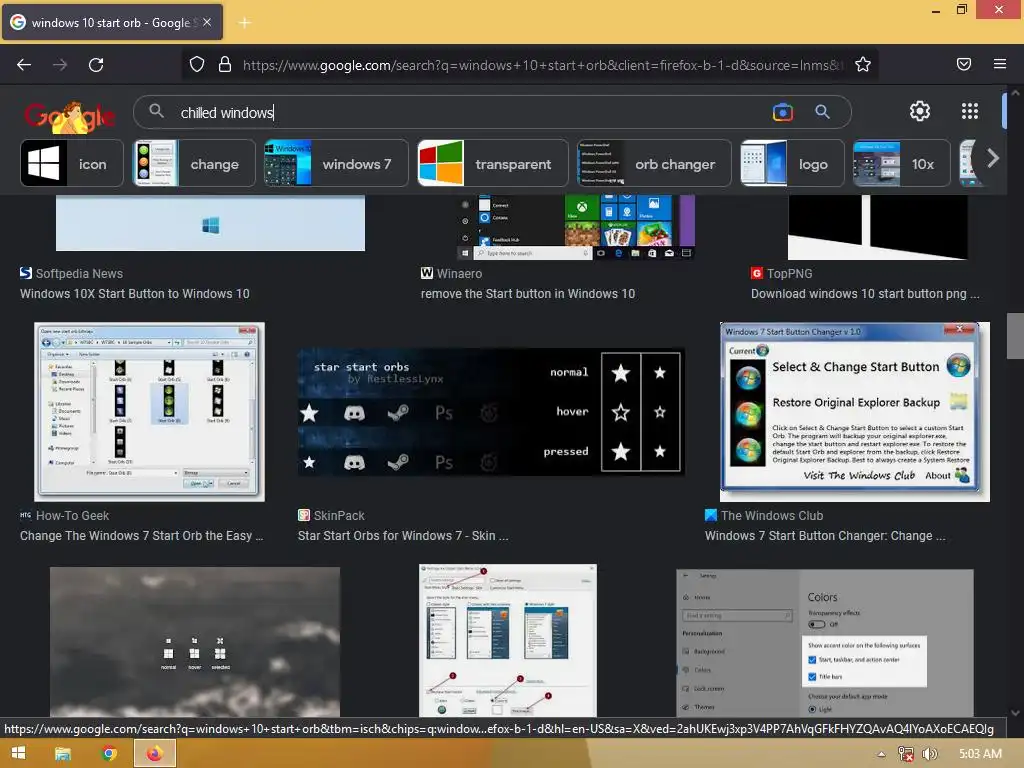
Task: Bookmark this page with the star
Action: pyautogui.click(x=863, y=65)
